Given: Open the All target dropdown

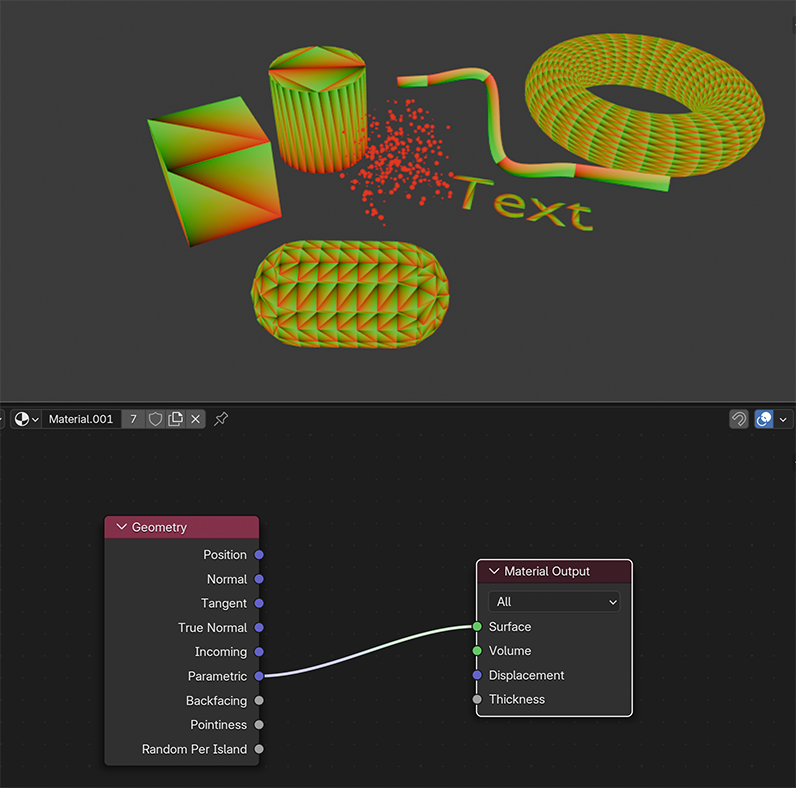Looking at the screenshot, I should coord(554,602).
